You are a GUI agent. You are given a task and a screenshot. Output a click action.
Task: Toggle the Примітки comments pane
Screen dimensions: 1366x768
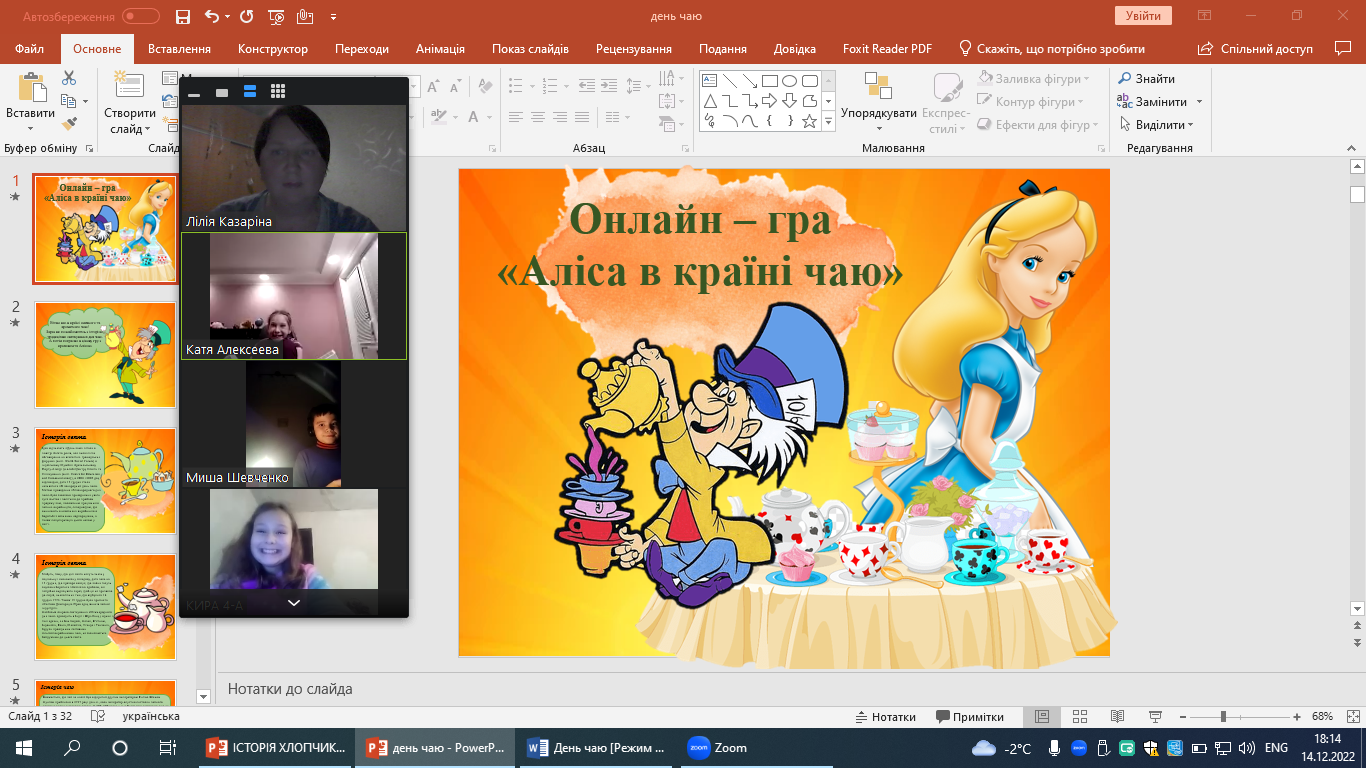coord(970,717)
